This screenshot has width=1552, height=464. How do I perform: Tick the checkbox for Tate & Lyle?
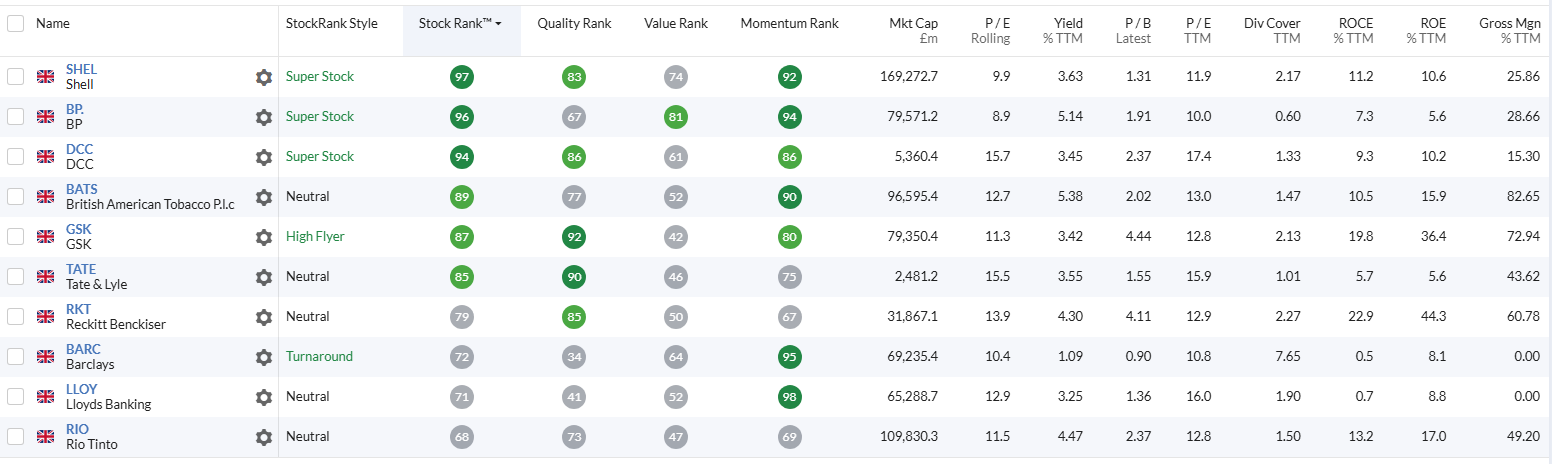(15, 277)
